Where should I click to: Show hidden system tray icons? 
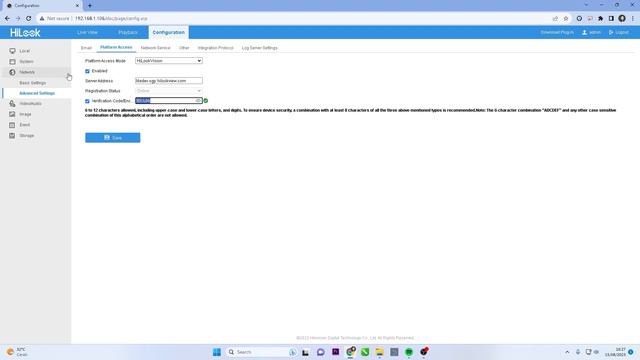click(567, 352)
